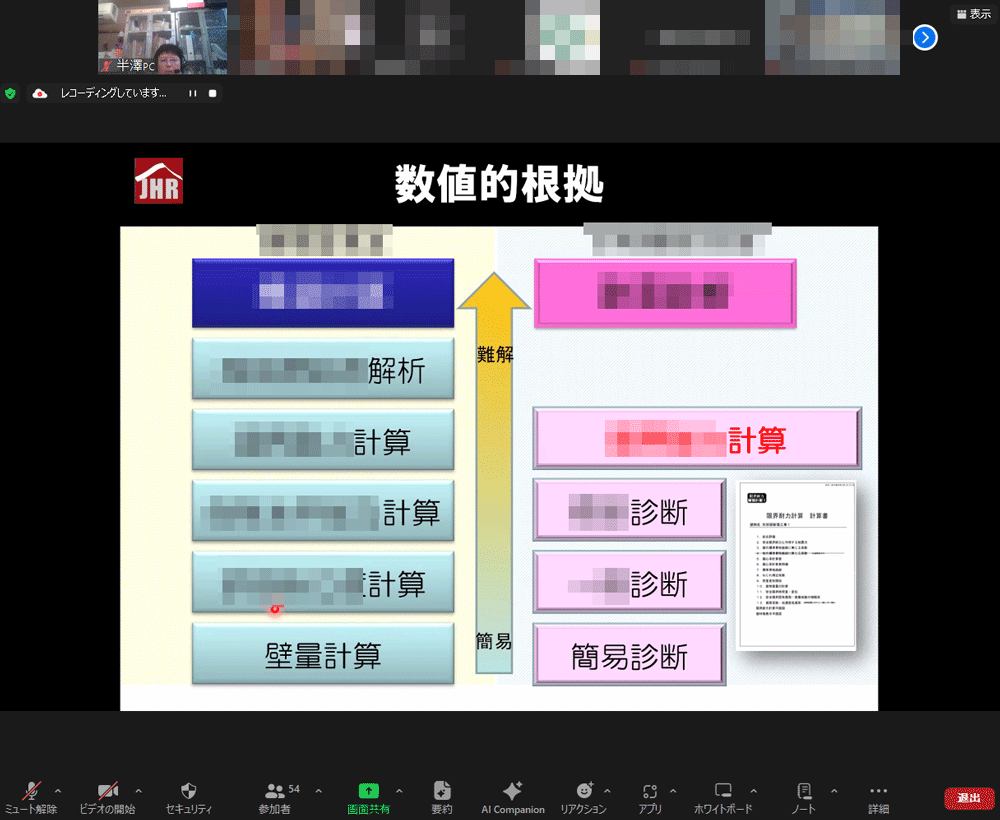Open the 表示 view menu

tap(973, 14)
